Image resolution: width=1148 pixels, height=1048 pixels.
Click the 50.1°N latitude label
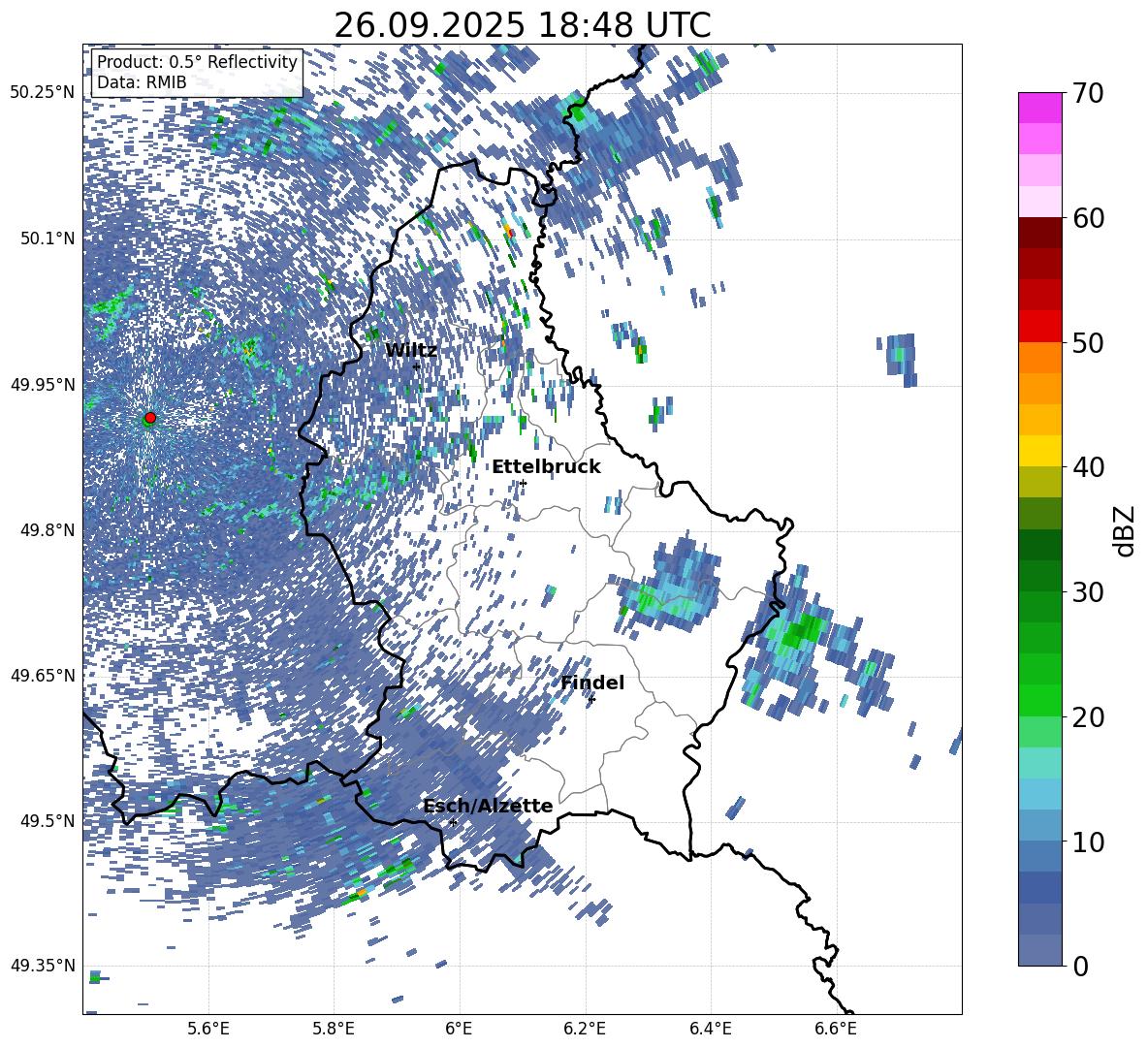[47, 238]
